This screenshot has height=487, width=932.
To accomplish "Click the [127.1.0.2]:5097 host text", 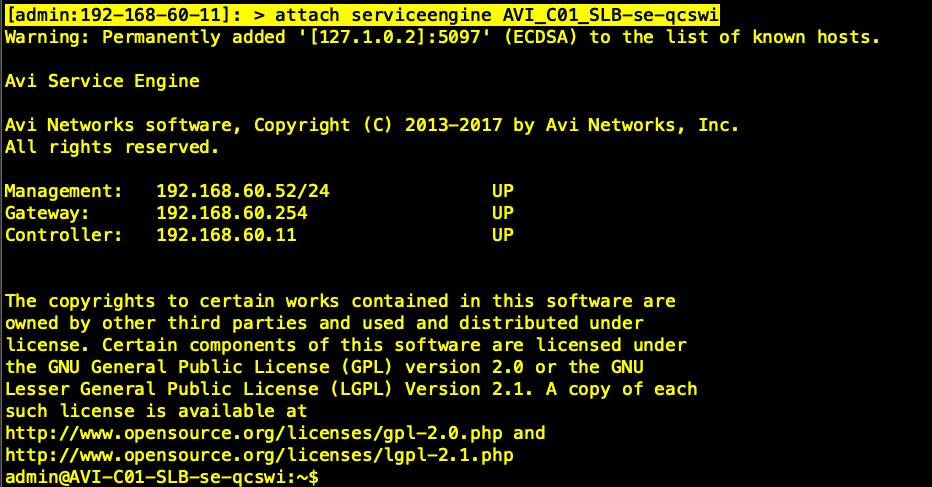I will 395,37.
